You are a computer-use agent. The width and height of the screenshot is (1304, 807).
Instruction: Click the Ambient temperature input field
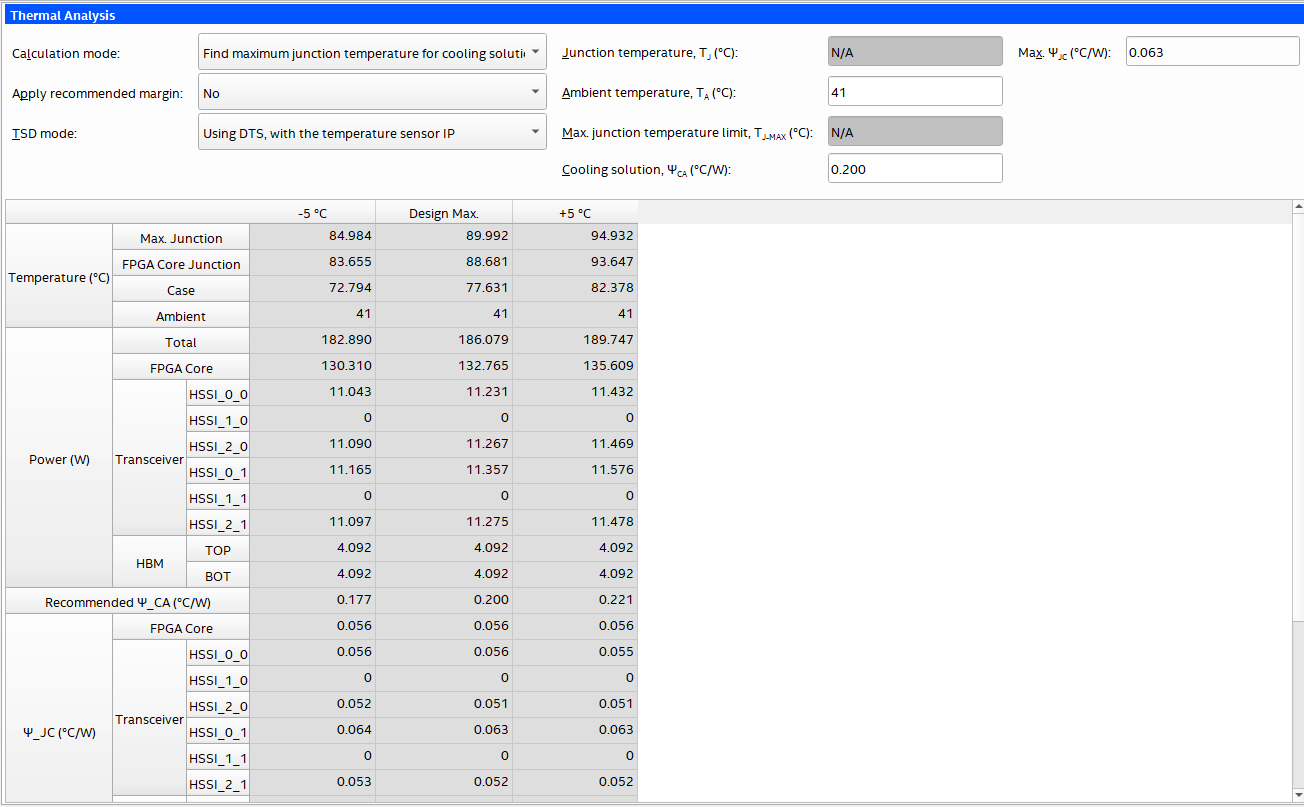[x=914, y=92]
